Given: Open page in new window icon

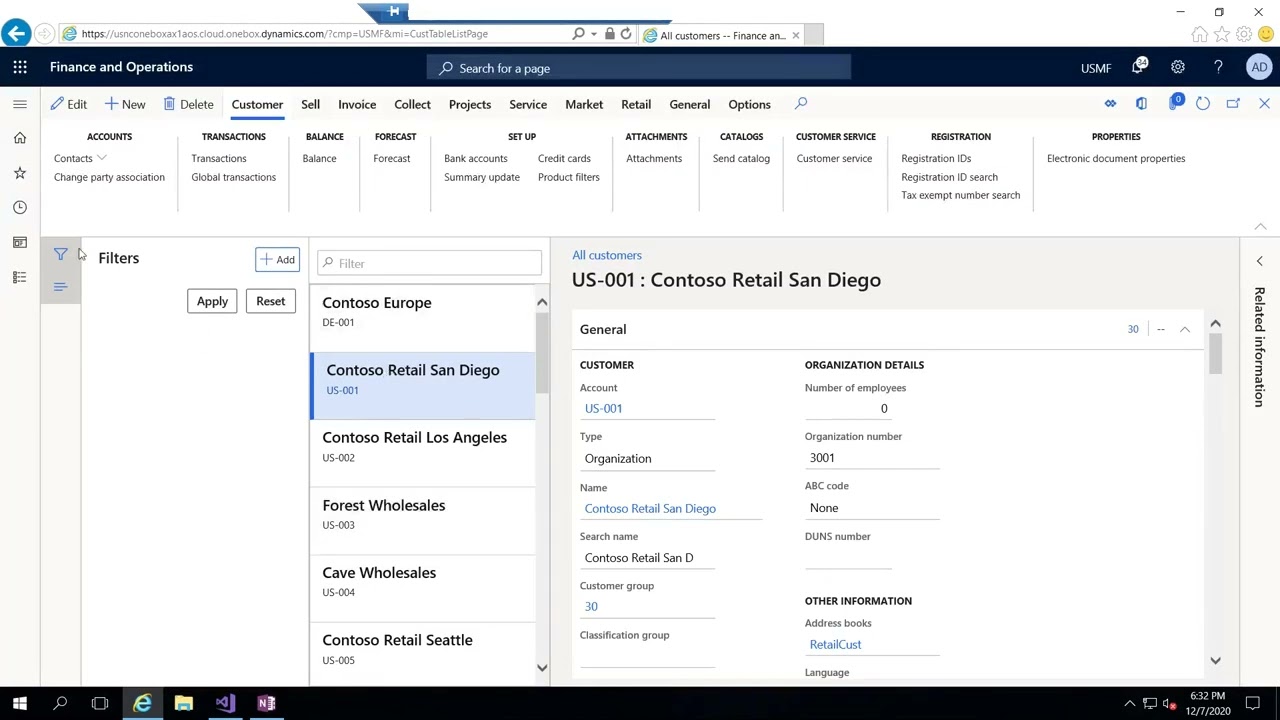Looking at the screenshot, I should (x=1233, y=104).
